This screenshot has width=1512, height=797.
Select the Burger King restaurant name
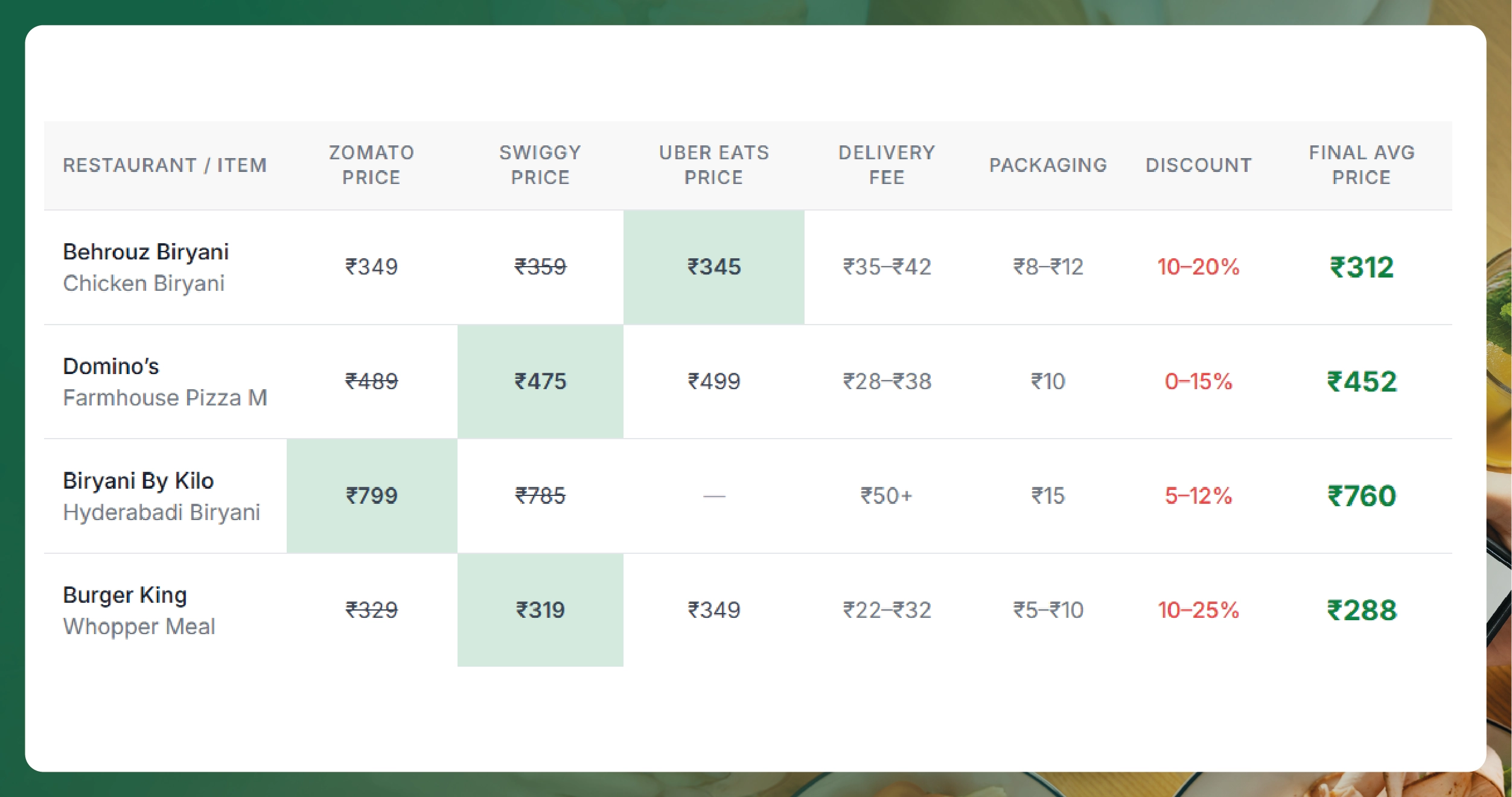click(125, 595)
